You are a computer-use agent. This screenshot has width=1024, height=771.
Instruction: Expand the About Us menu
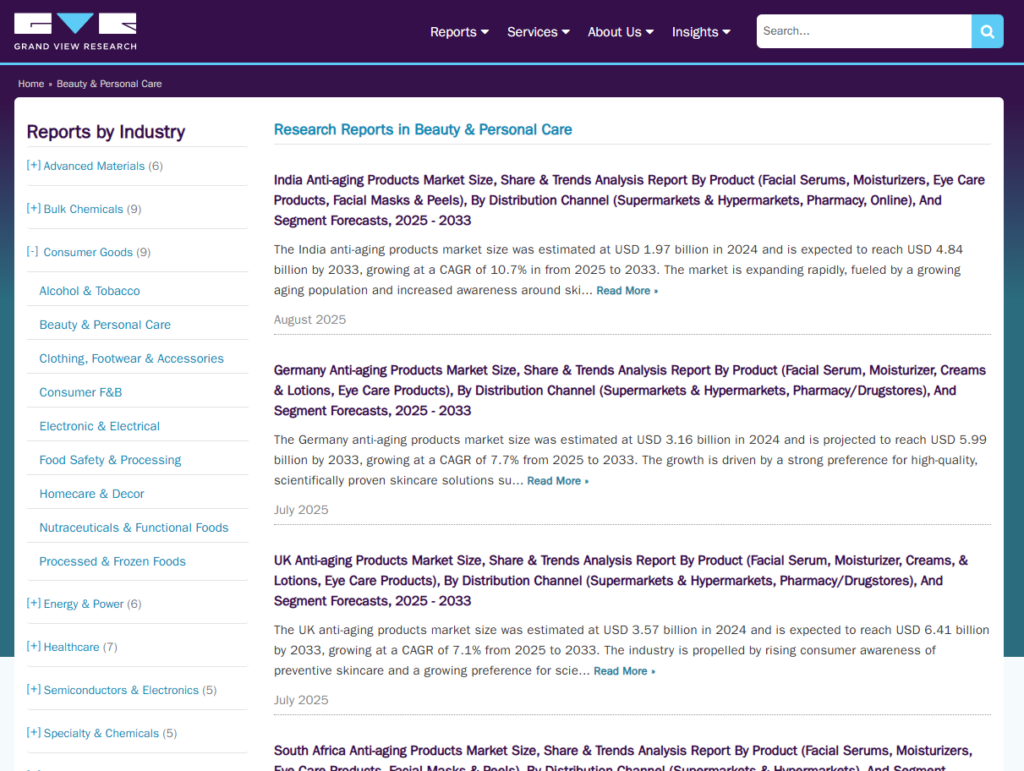coord(620,32)
